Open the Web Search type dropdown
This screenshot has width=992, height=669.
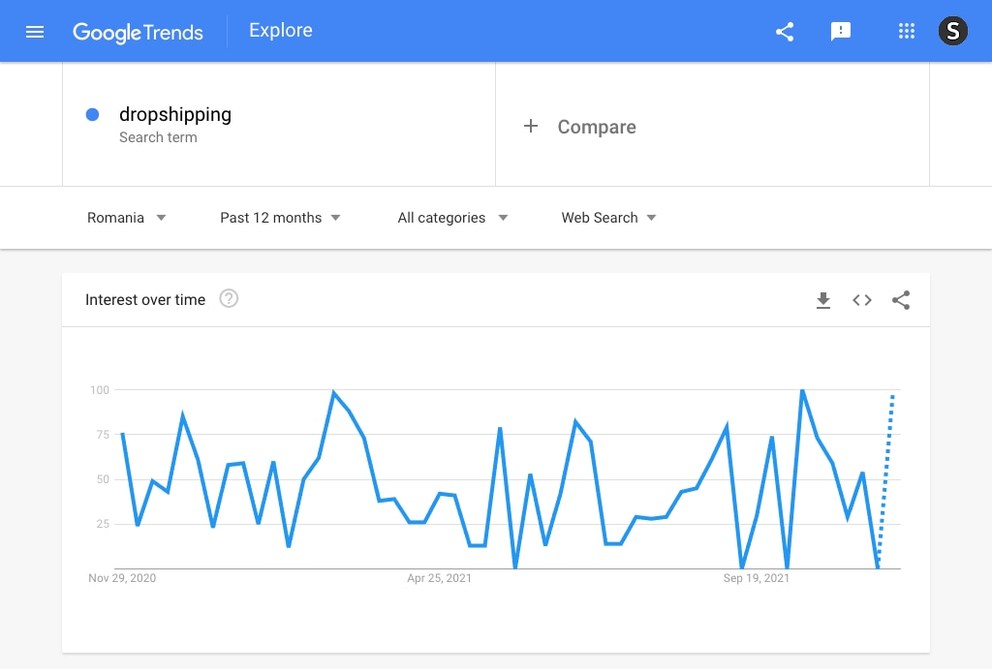tap(608, 218)
